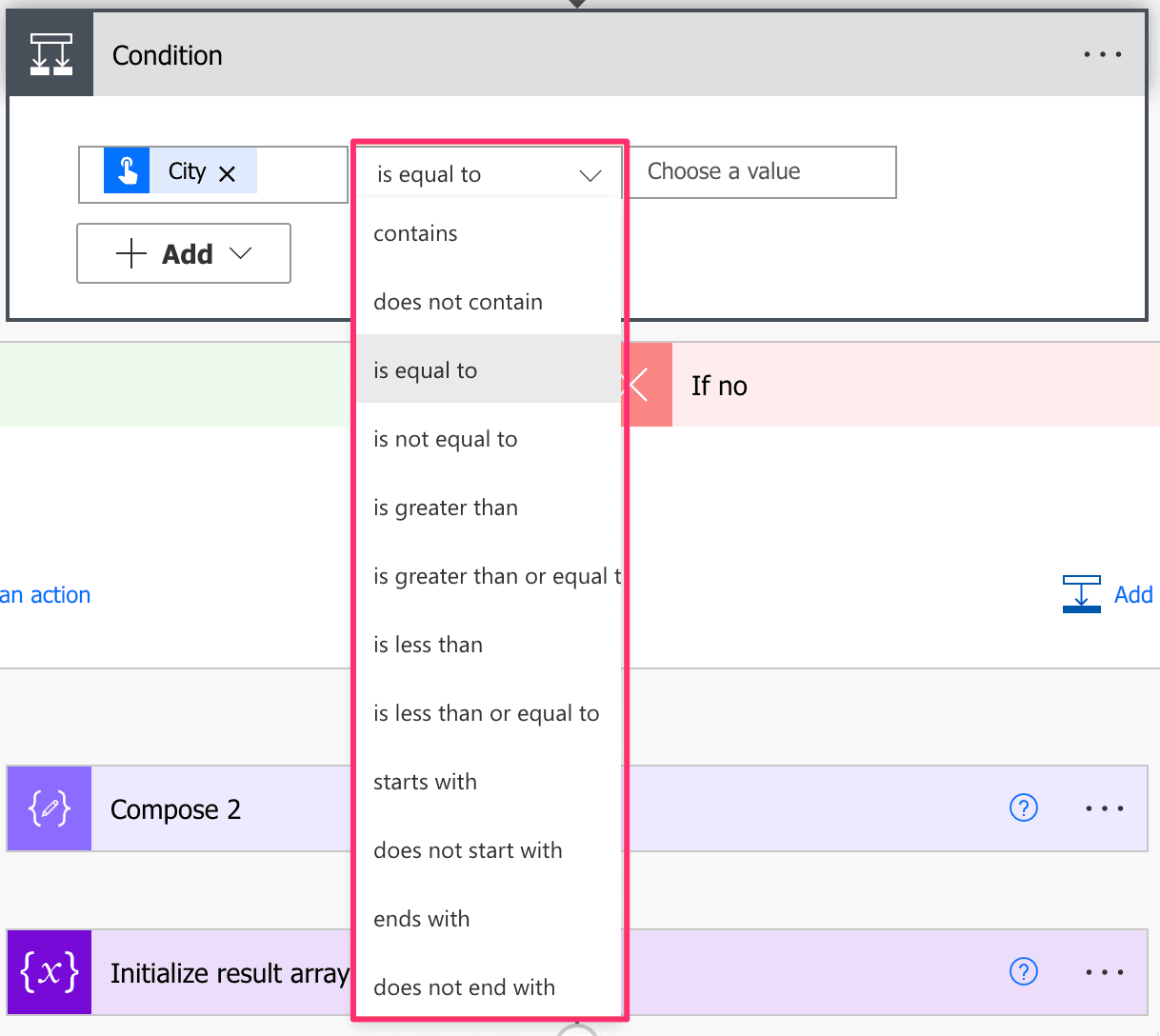Select the Compose 2 action icon
The height and width of the screenshot is (1036, 1160).
click(x=49, y=808)
